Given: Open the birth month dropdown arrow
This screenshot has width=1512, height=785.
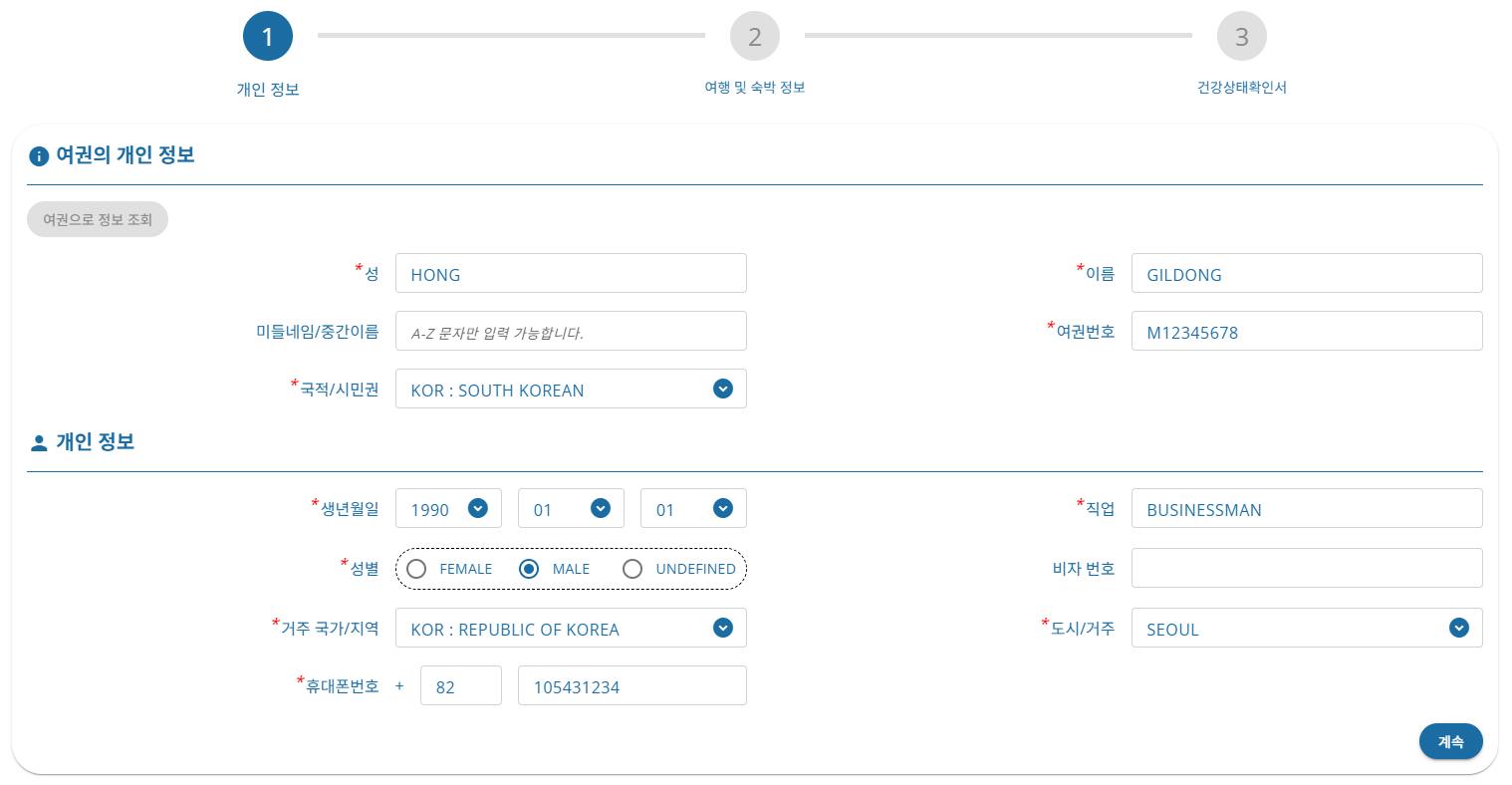Looking at the screenshot, I should click(601, 509).
